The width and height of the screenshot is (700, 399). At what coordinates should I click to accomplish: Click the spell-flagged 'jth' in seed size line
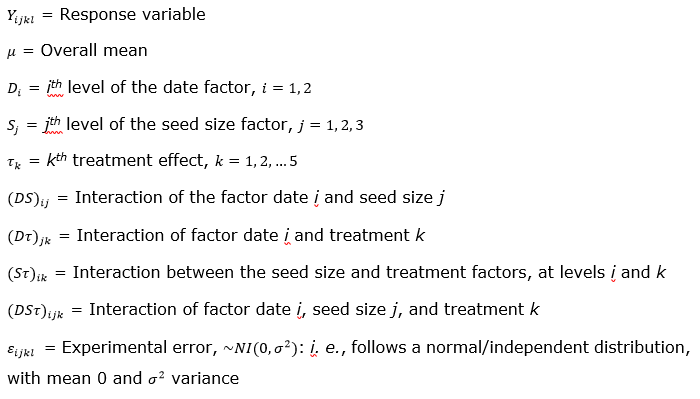52,124
